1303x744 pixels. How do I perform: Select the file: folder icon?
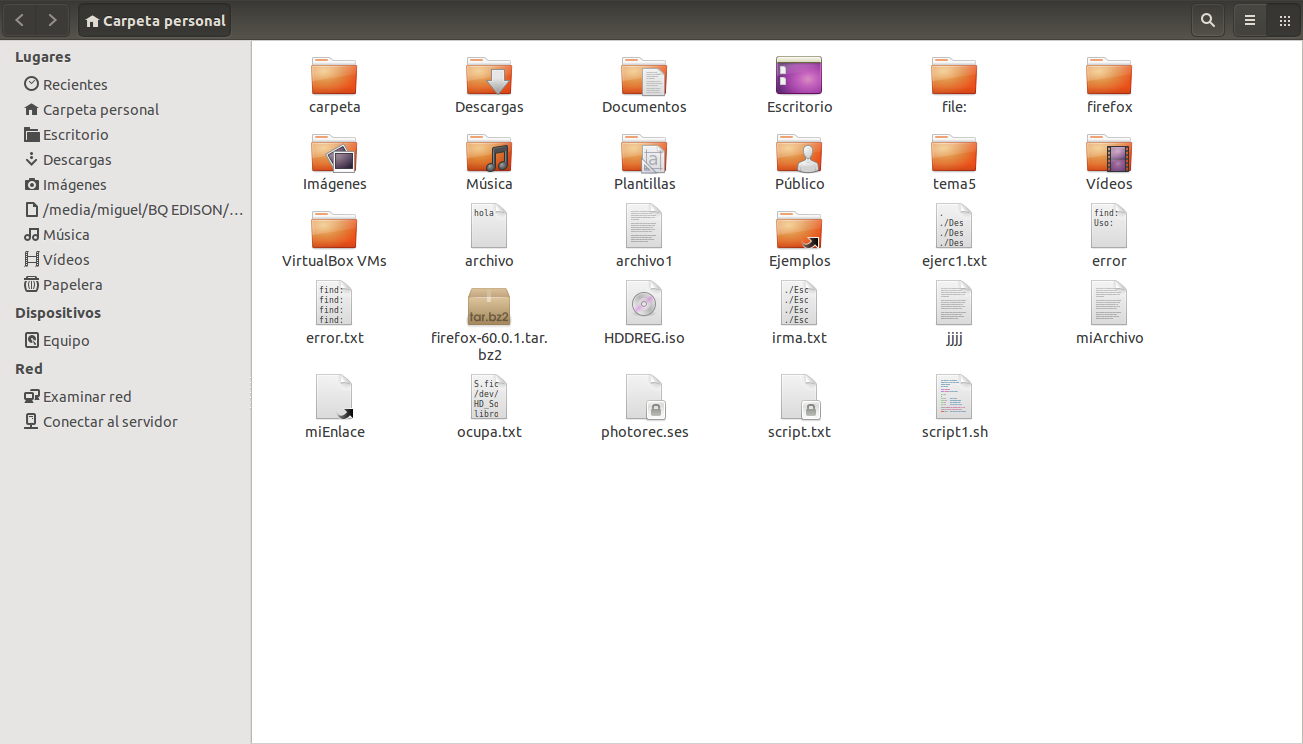pos(954,76)
